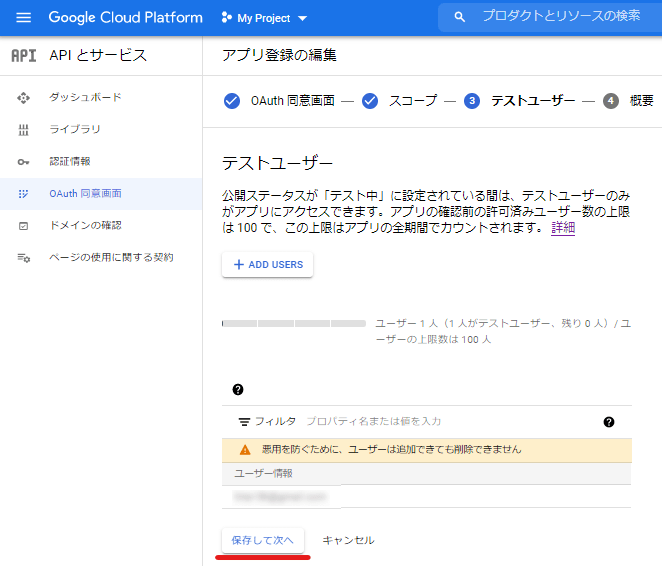Jump to step 4 概要

point(630,101)
